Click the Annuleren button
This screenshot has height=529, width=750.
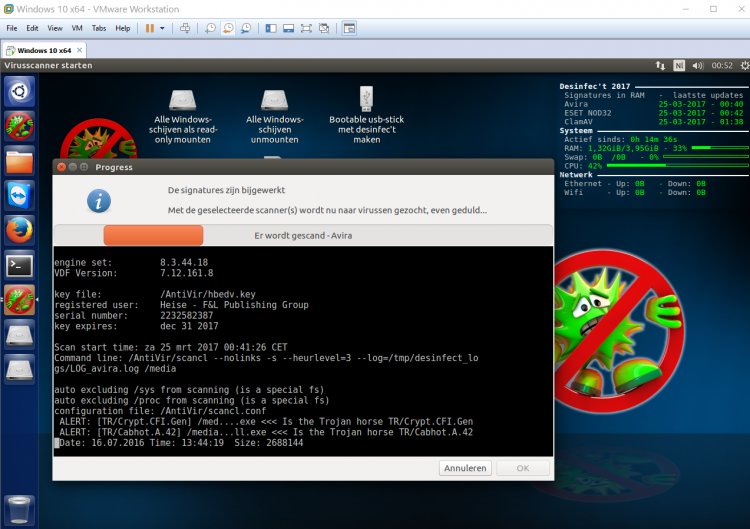click(x=464, y=467)
